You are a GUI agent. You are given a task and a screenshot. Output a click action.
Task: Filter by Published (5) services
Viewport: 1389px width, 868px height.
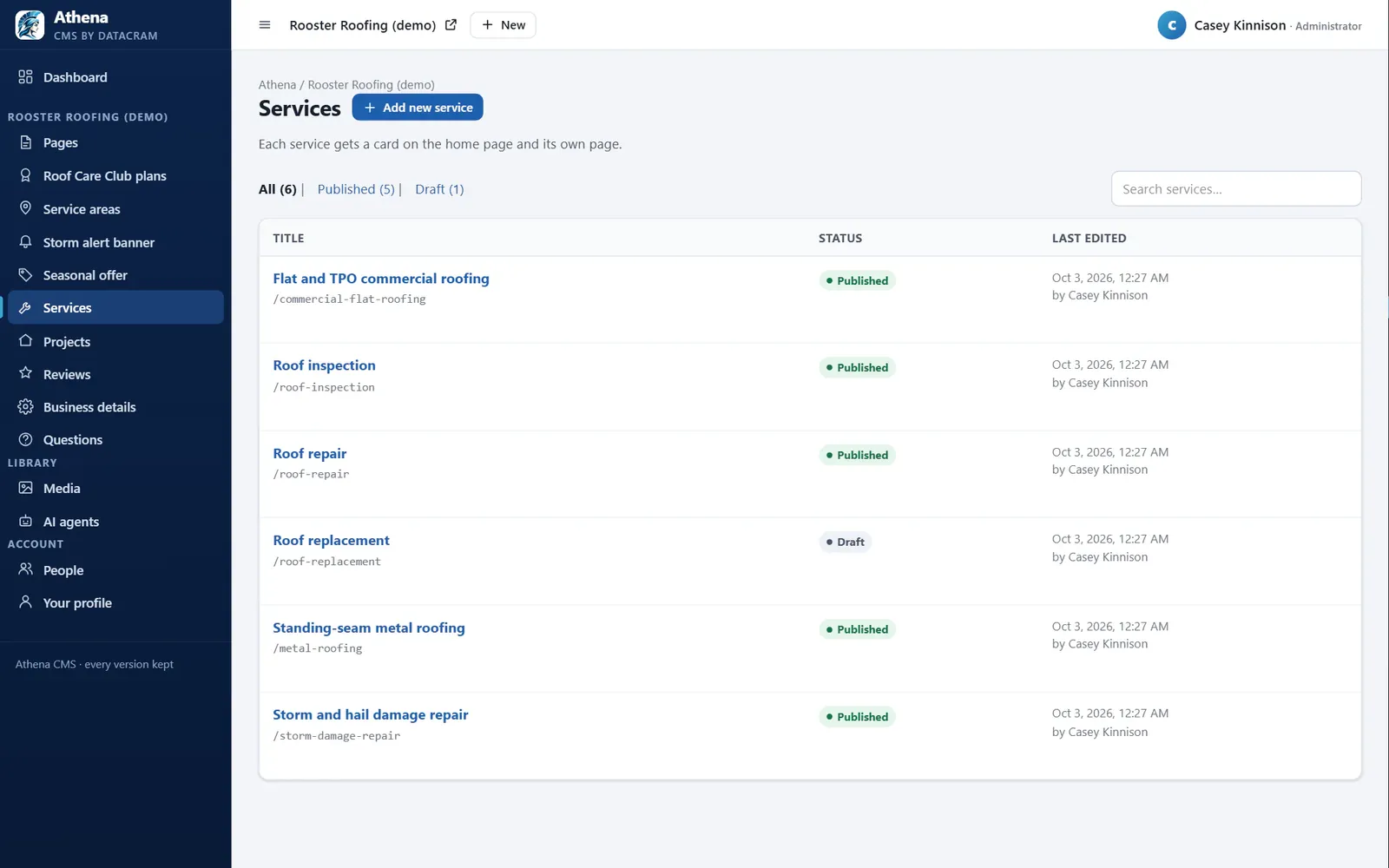pyautogui.click(x=356, y=189)
